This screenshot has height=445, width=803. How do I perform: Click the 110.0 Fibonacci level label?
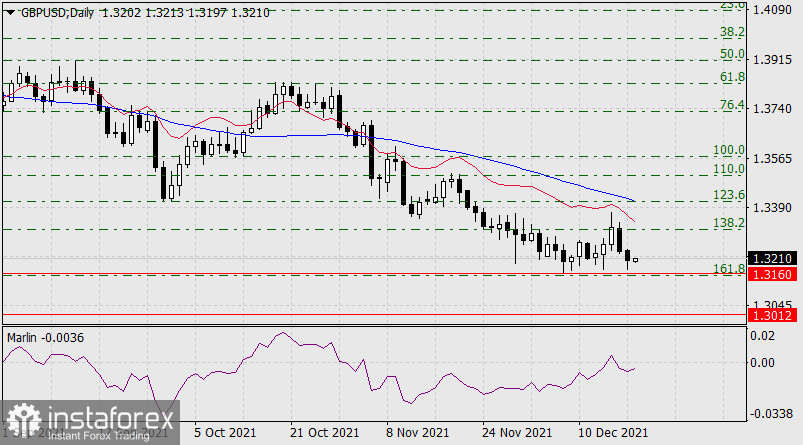(x=732, y=170)
